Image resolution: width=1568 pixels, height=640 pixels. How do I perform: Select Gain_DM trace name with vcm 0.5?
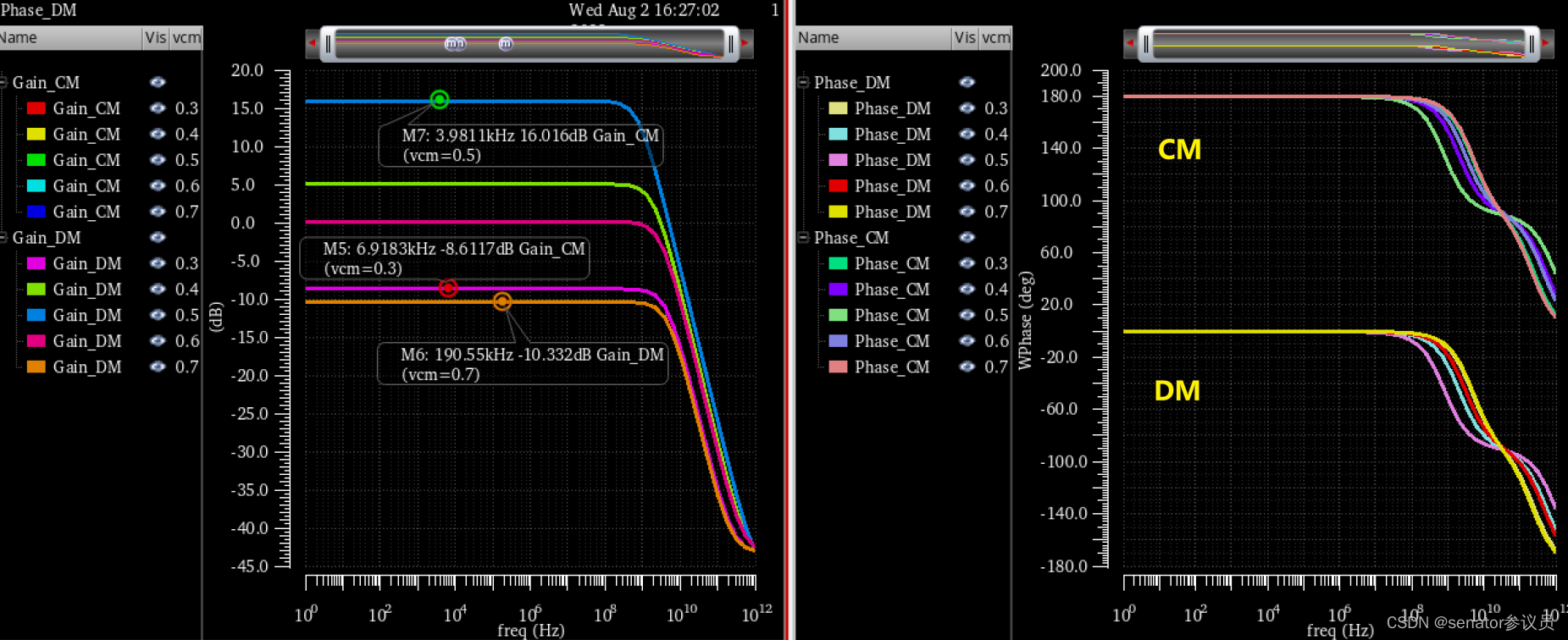(x=87, y=315)
